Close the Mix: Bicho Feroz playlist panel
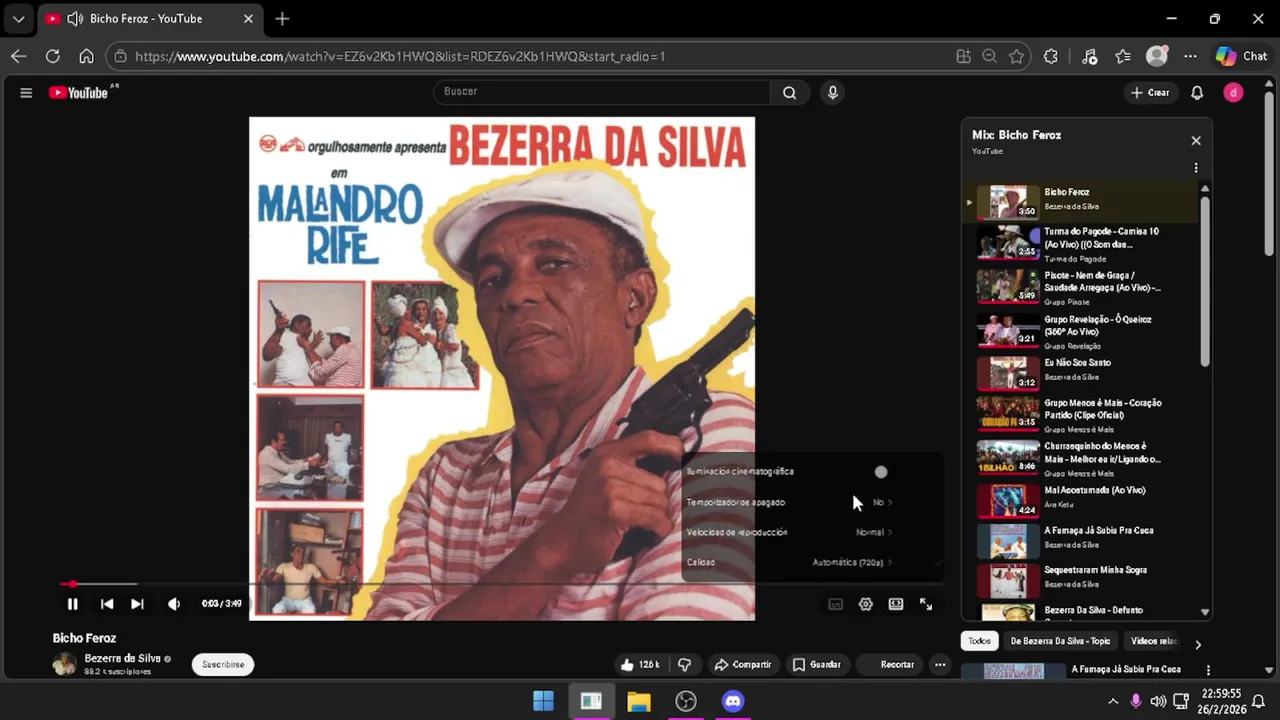Image resolution: width=1280 pixels, height=720 pixels. click(1196, 141)
